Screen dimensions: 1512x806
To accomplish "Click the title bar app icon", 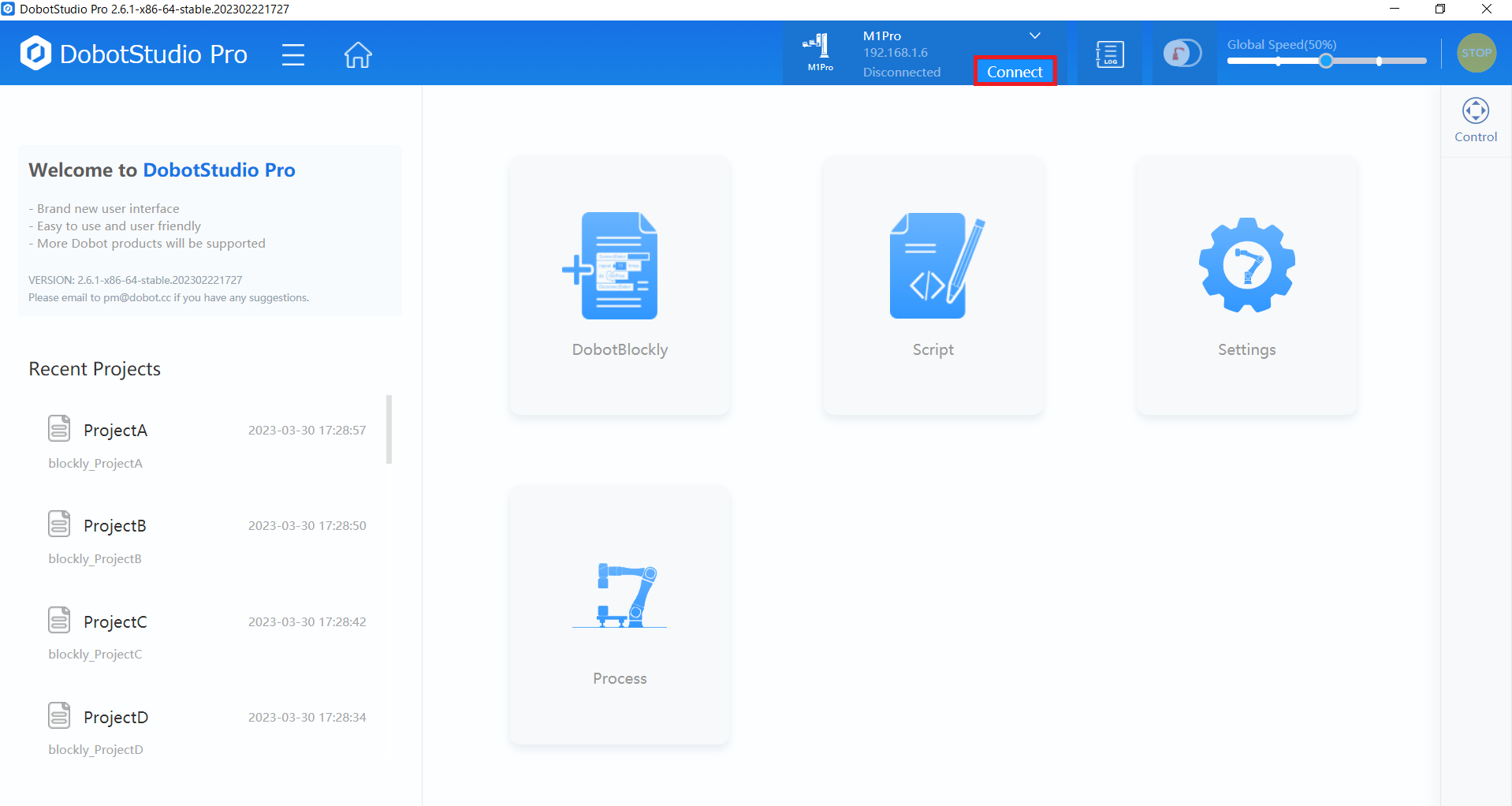I will (x=8, y=9).
